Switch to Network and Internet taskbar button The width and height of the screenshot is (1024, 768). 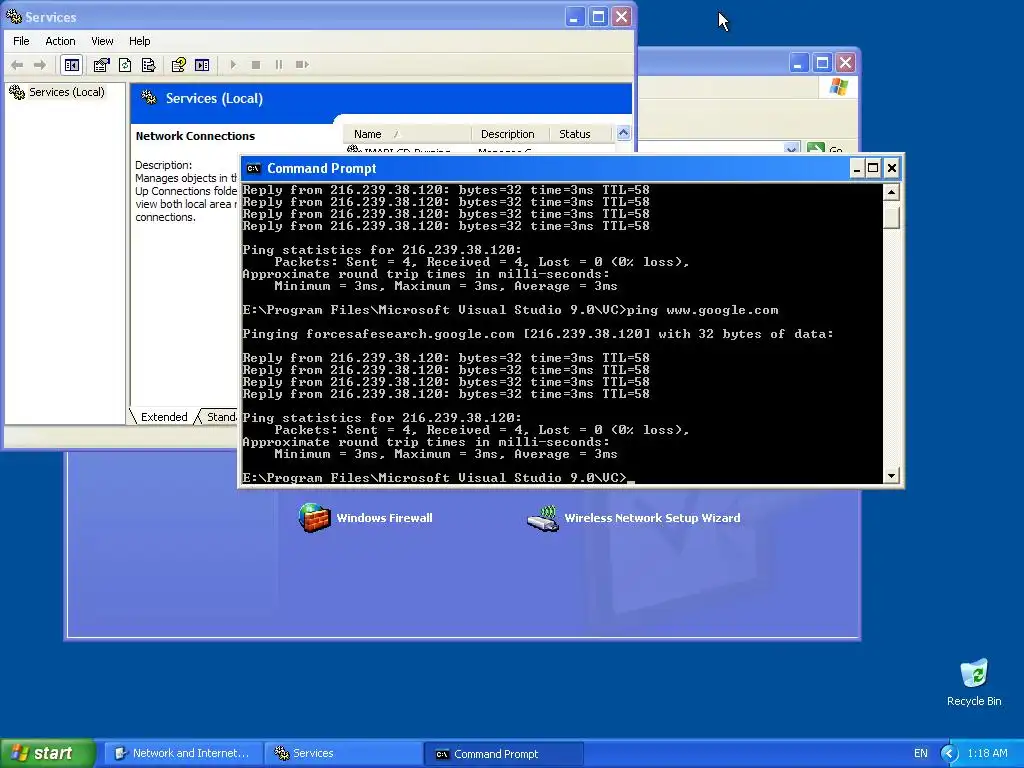coord(183,754)
